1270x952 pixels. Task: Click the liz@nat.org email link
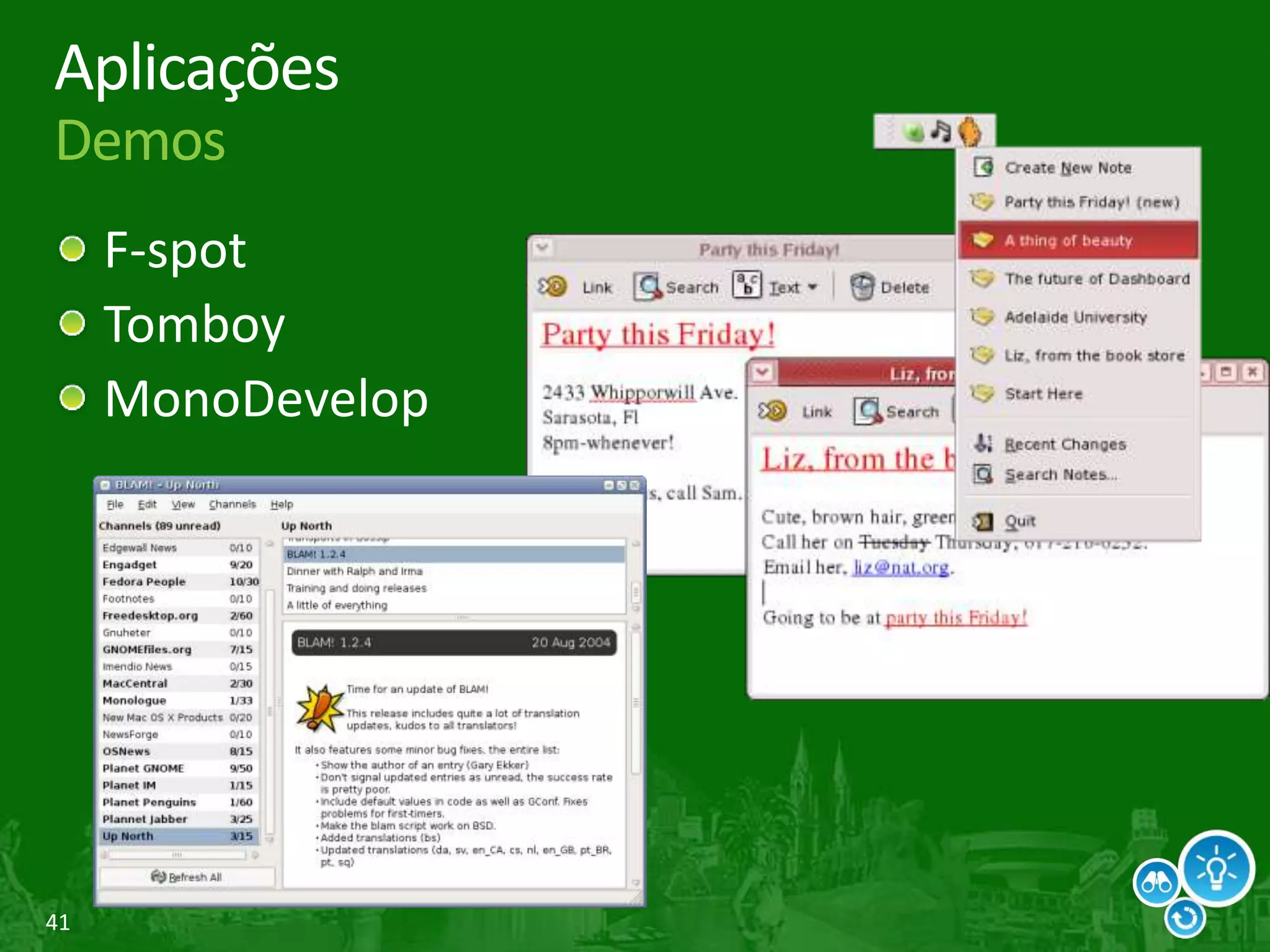(x=901, y=567)
